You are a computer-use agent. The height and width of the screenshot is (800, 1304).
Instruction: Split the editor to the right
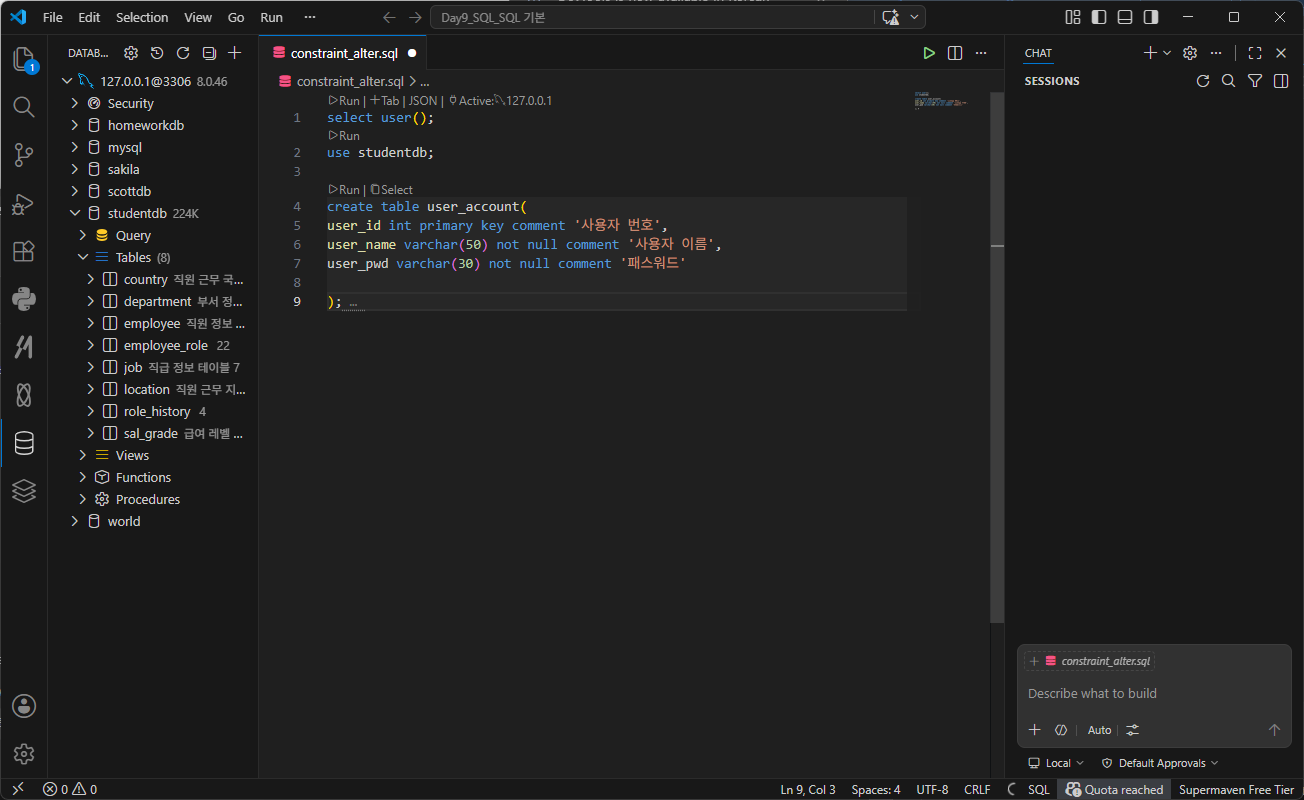coord(955,53)
